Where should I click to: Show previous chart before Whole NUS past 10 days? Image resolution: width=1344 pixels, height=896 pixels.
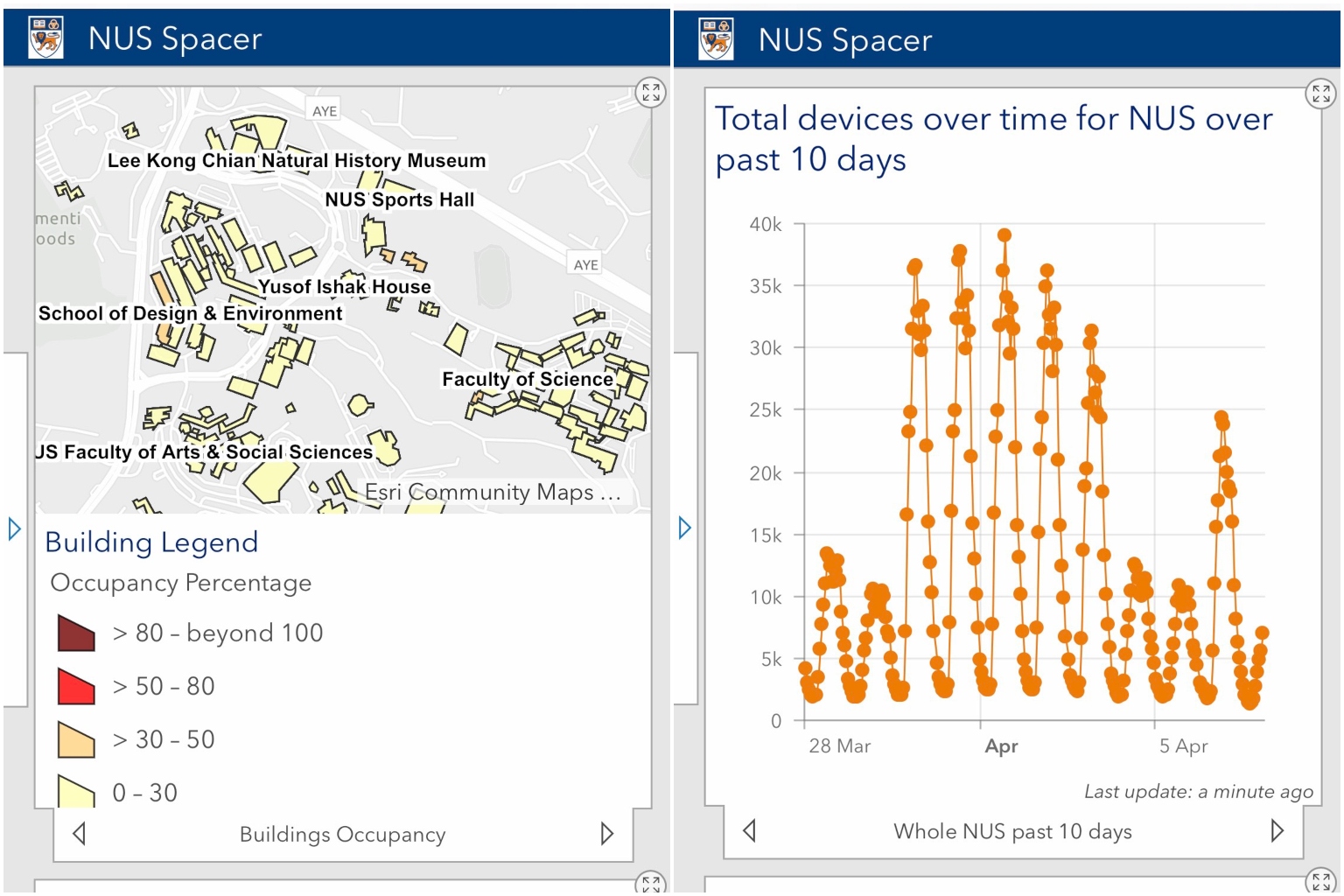(x=750, y=830)
